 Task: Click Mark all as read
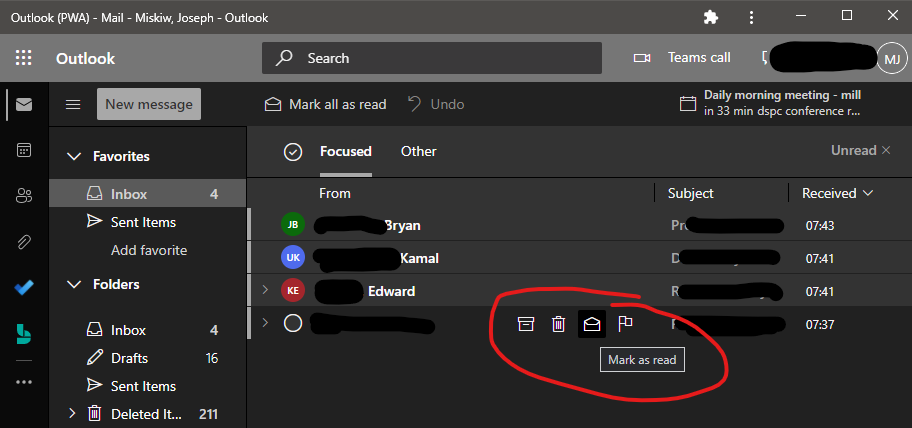tap(326, 105)
